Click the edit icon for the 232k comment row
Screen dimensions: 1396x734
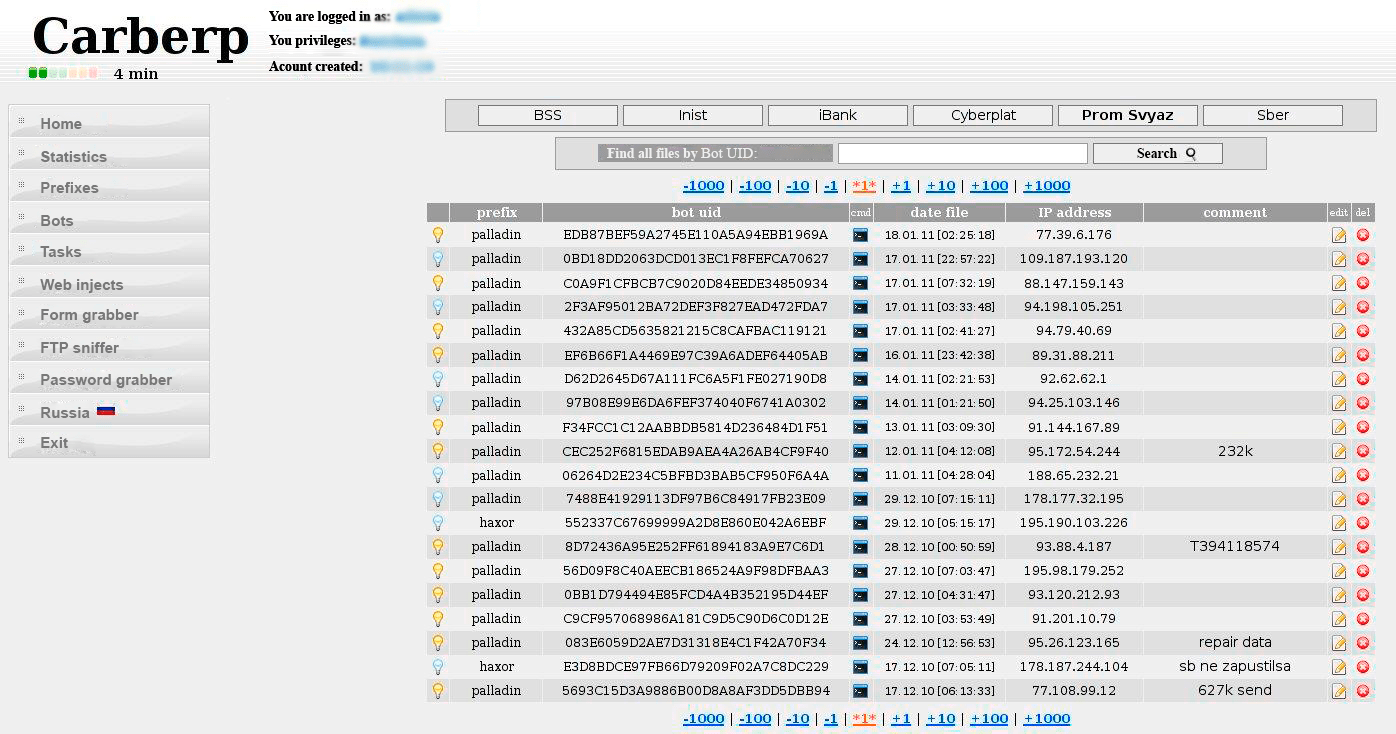1339,451
